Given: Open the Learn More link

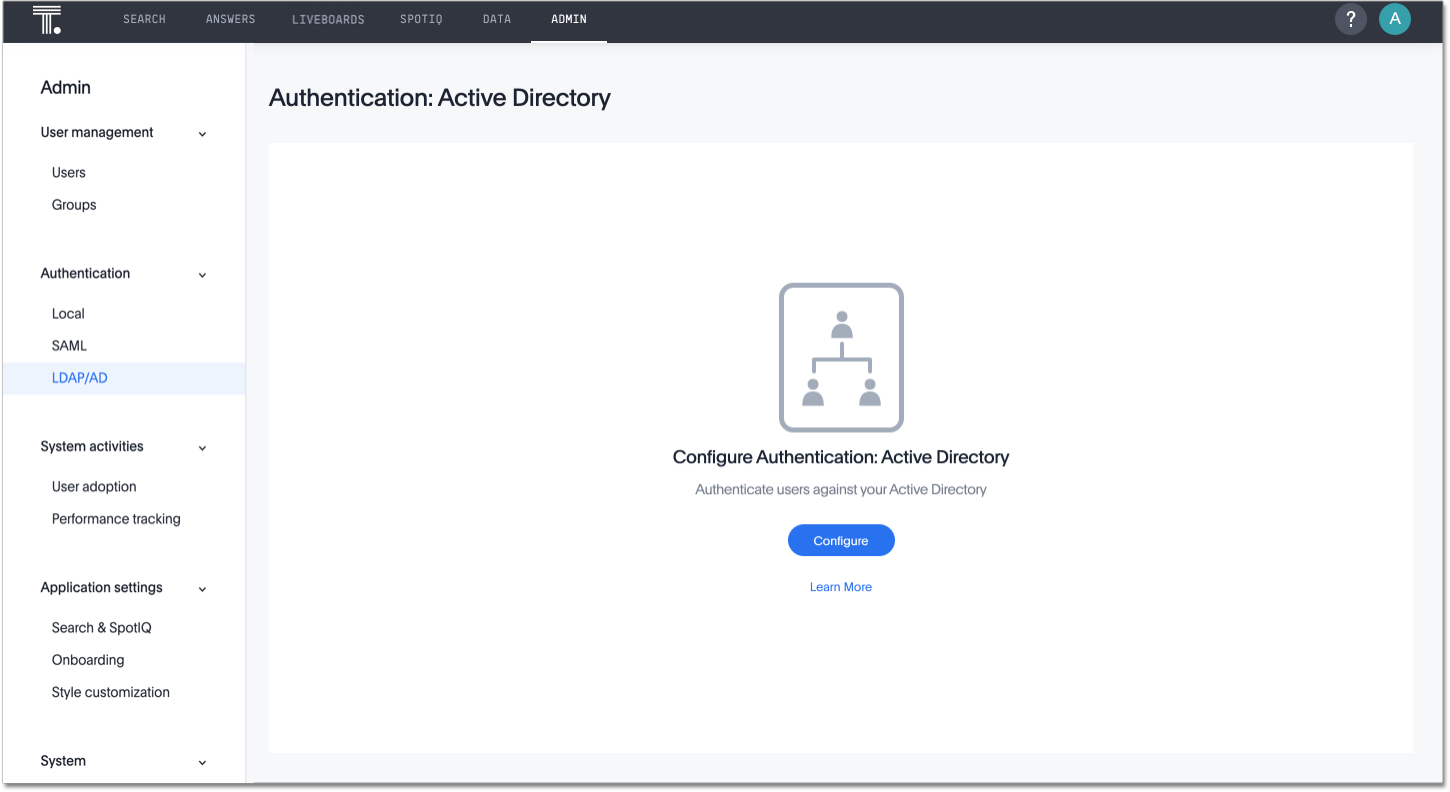Looking at the screenshot, I should pos(841,586).
